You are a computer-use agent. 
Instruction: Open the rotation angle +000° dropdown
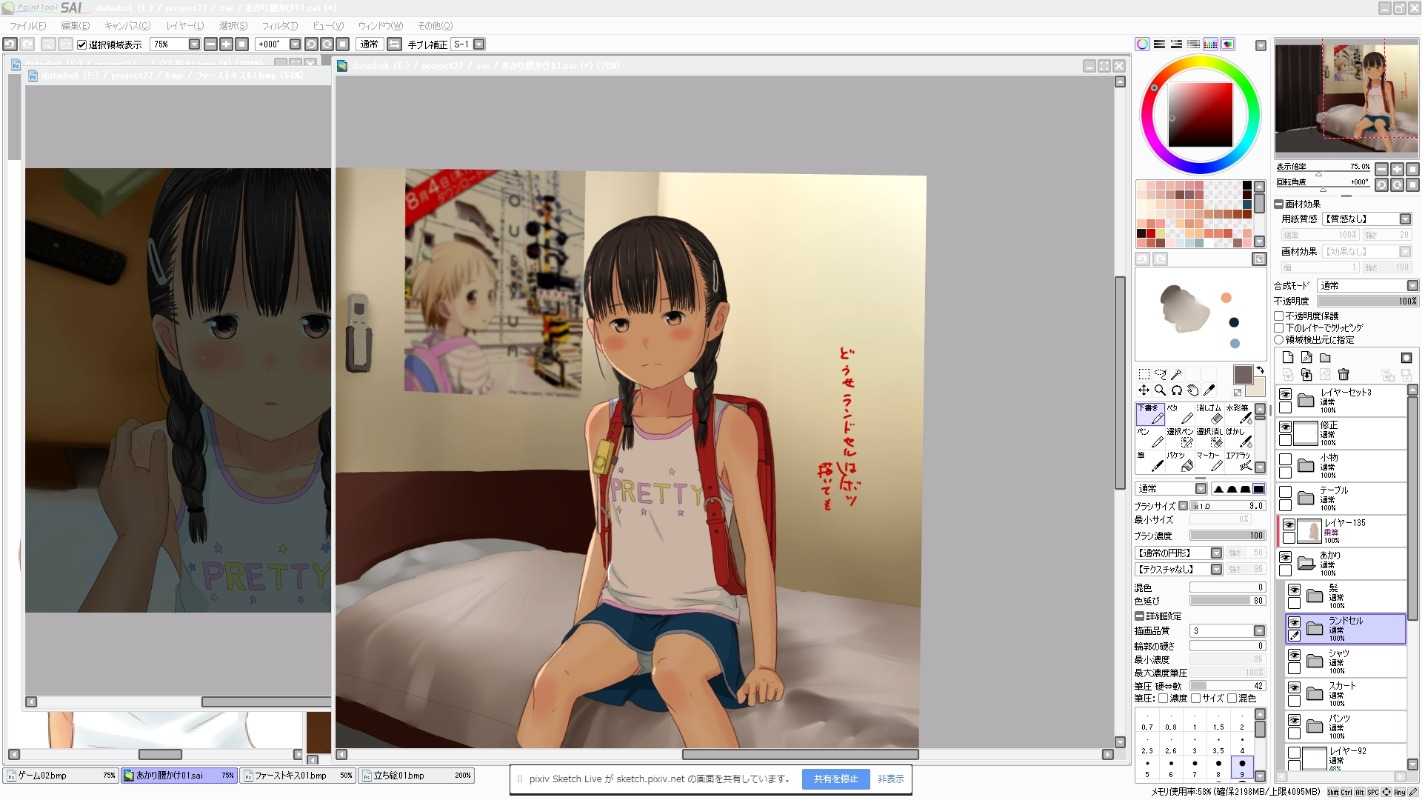295,44
